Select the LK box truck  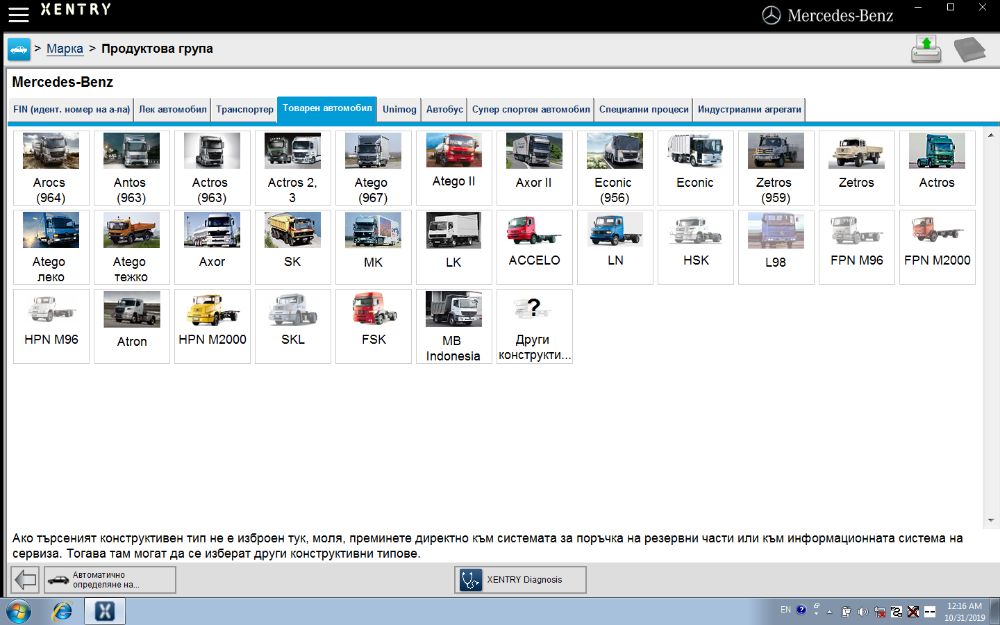pos(453,247)
